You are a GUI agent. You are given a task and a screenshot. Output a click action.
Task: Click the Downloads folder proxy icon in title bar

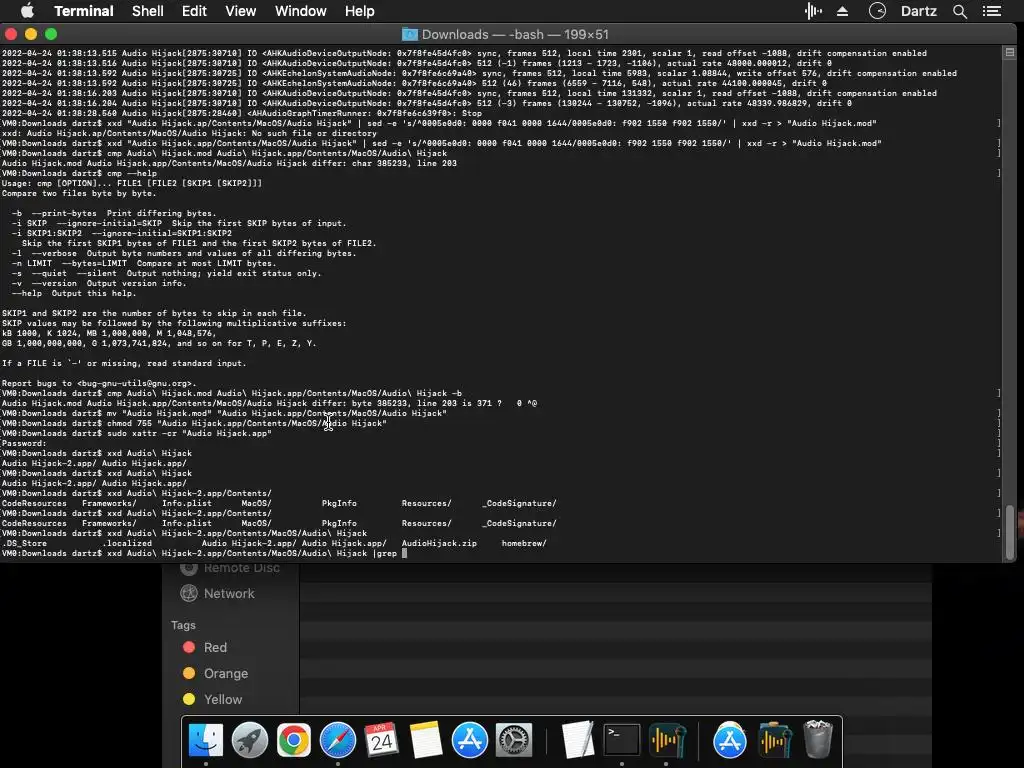409,35
